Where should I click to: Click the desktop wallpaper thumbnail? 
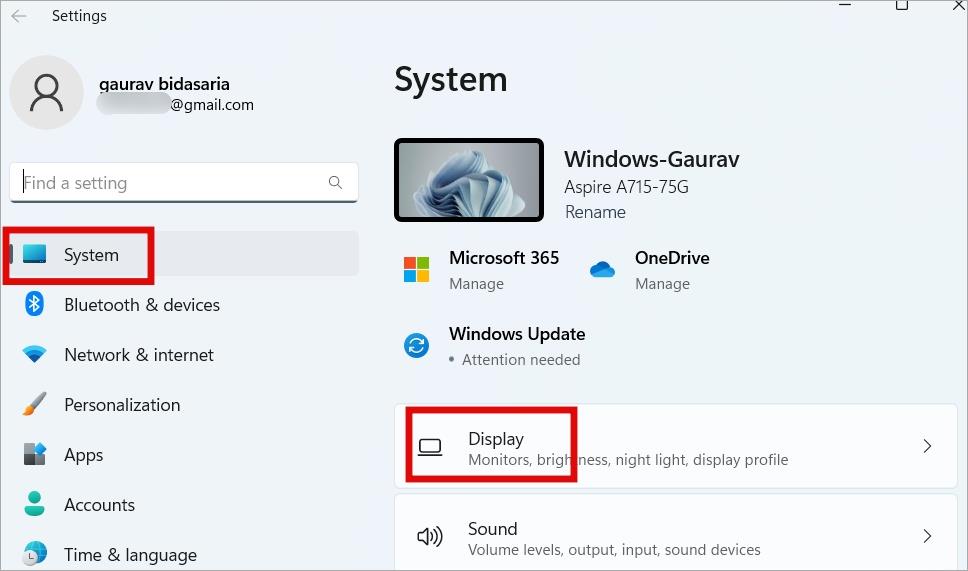(469, 180)
